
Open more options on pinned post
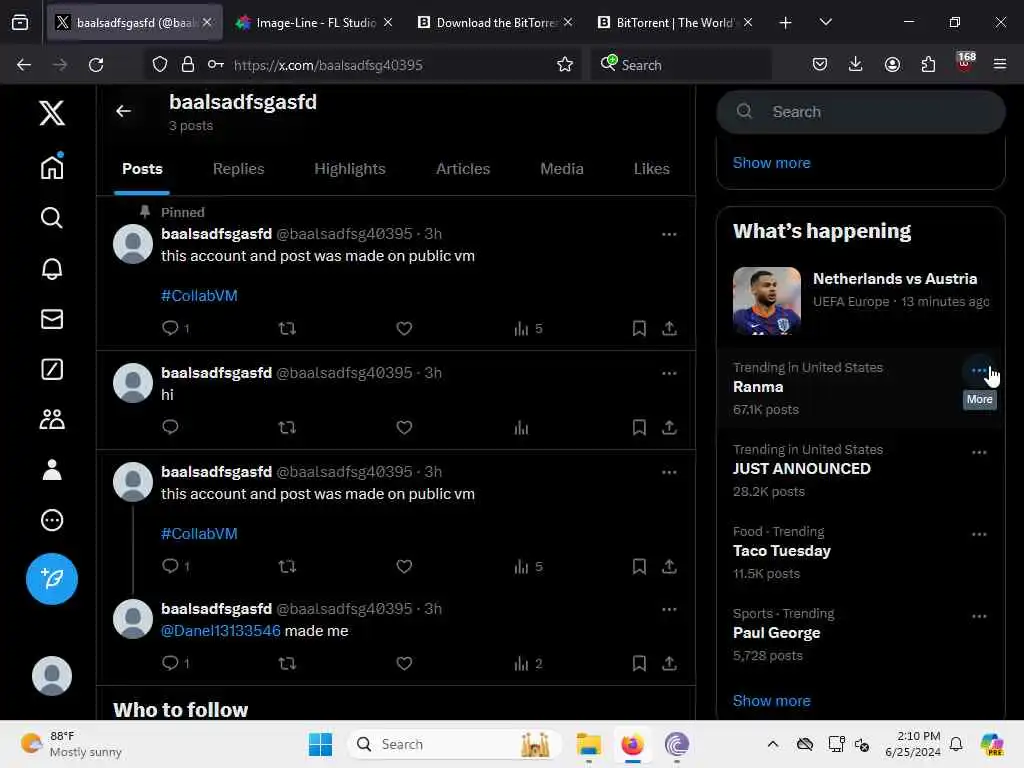(669, 234)
